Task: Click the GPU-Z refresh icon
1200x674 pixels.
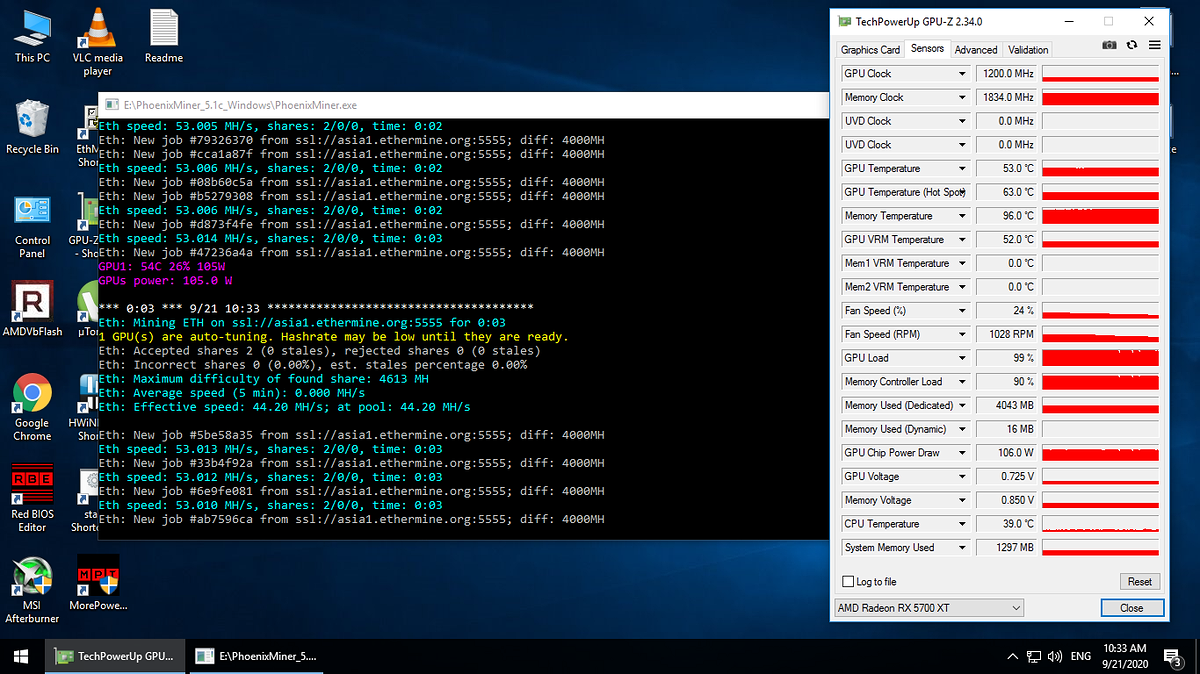Action: pos(1132,45)
